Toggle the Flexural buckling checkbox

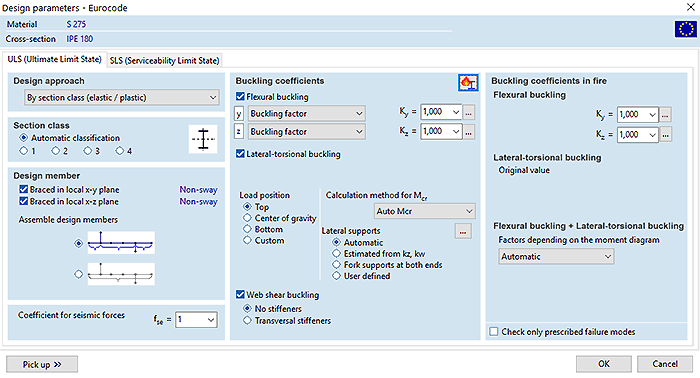240,96
